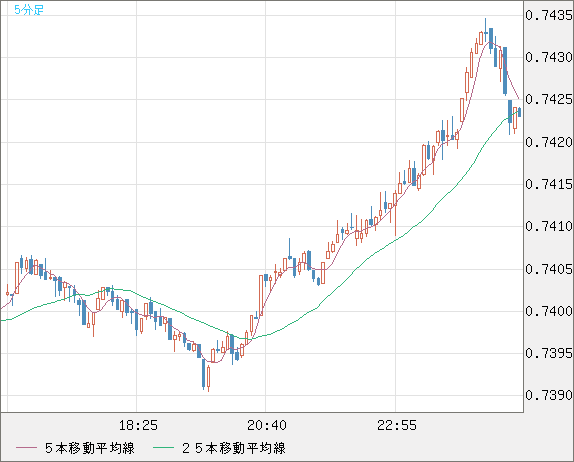This screenshot has width=574, height=462.
Task: Click the 0.7390 price axis label
Action: [x=549, y=395]
